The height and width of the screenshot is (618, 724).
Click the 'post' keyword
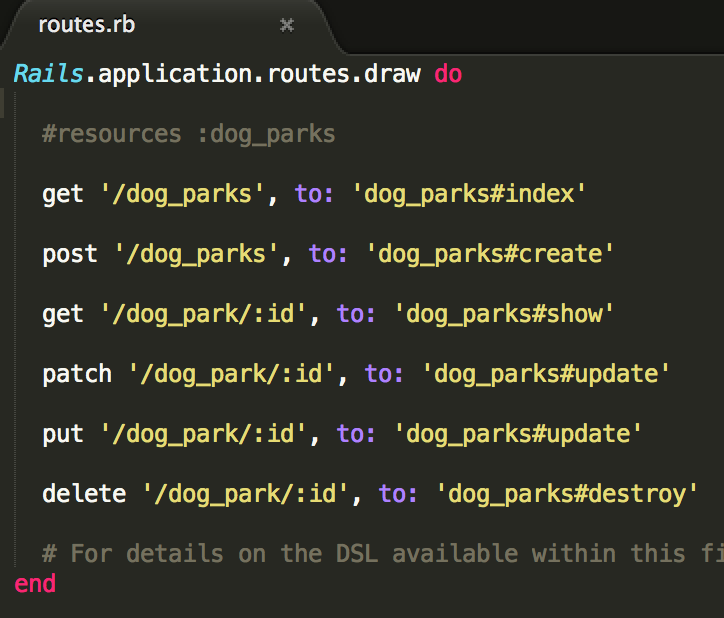pyautogui.click(x=70, y=254)
